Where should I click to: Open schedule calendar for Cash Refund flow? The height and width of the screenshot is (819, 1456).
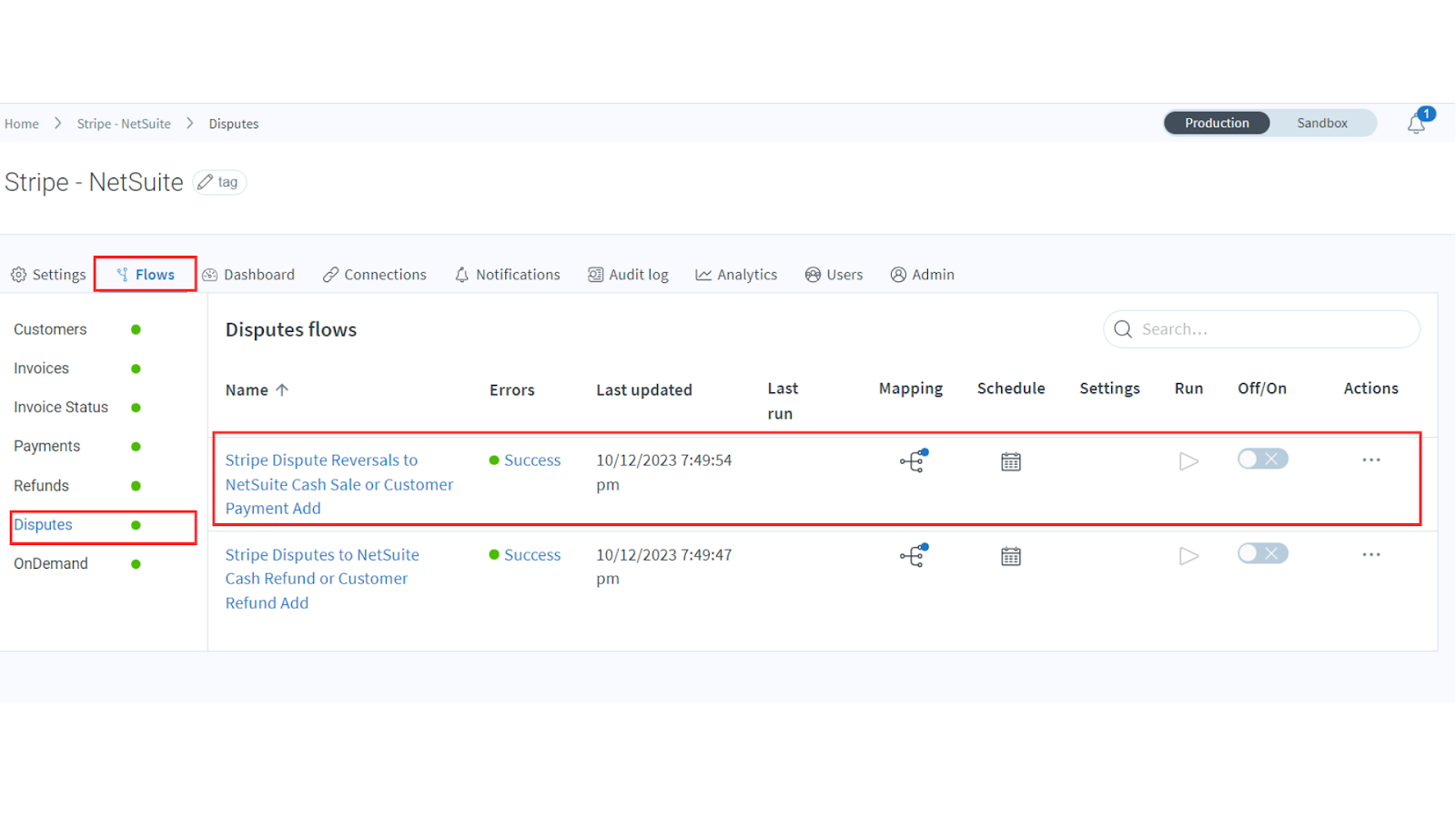1011,556
